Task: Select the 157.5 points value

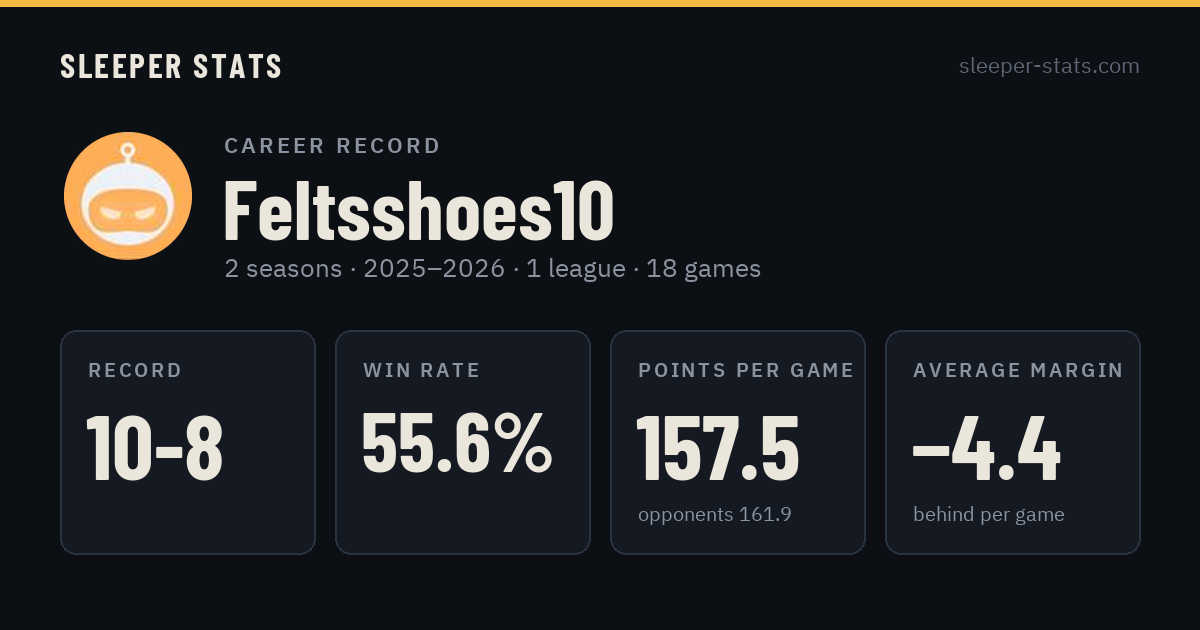Action: pos(718,448)
